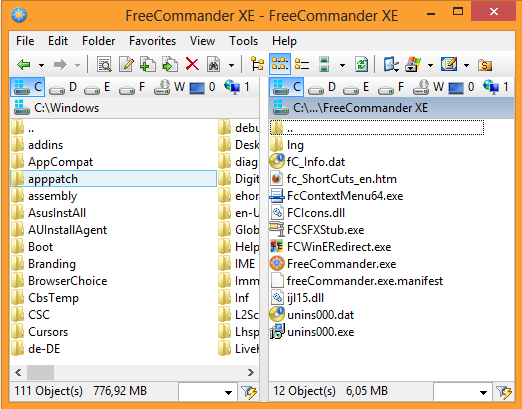522x409 pixels.
Task: Open the Search files binoculars icon
Action: coord(214,64)
